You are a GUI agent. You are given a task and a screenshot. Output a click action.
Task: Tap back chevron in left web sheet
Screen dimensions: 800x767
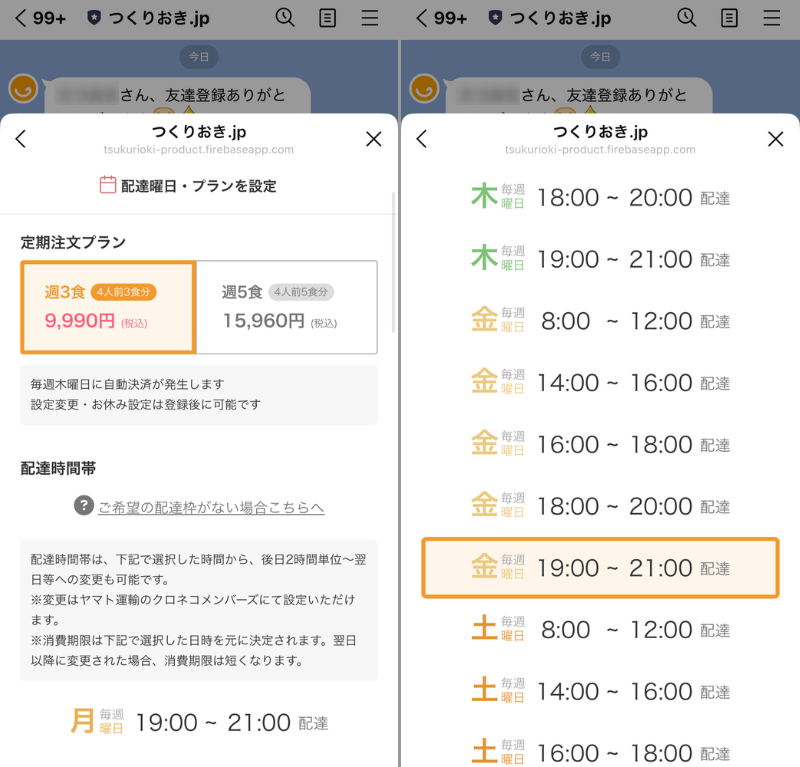[x=20, y=139]
